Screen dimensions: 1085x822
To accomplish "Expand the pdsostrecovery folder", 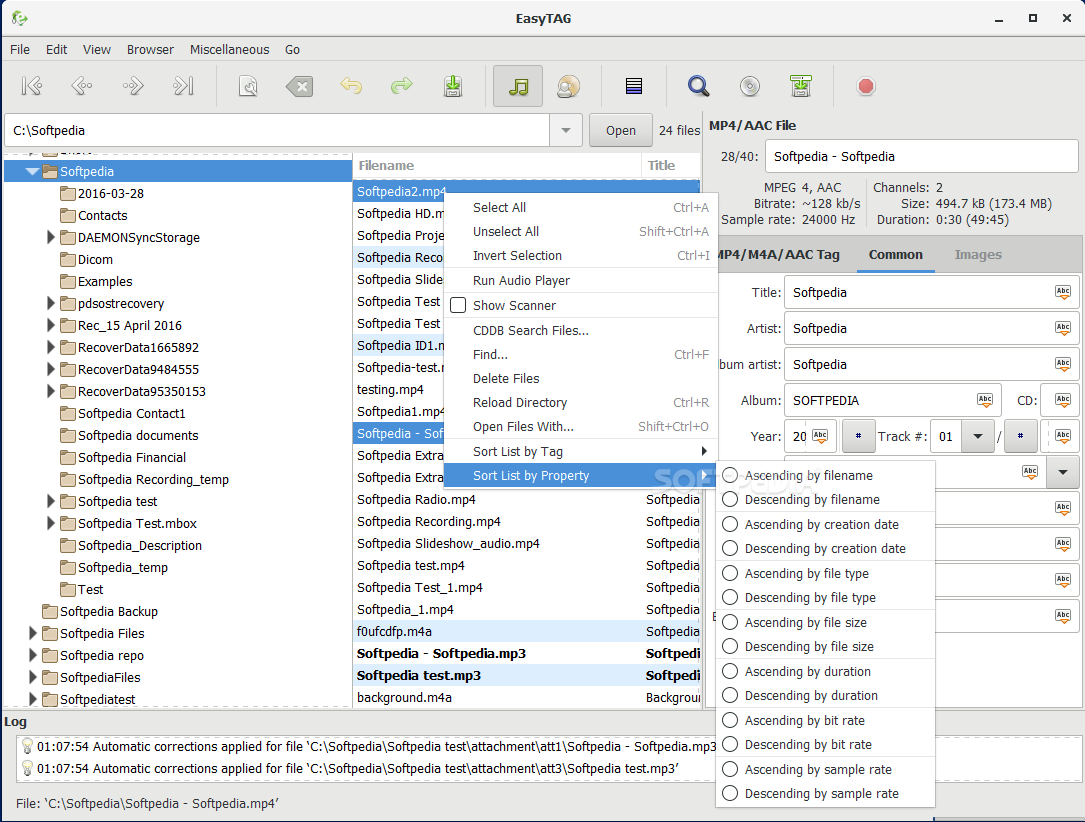I will [x=51, y=303].
